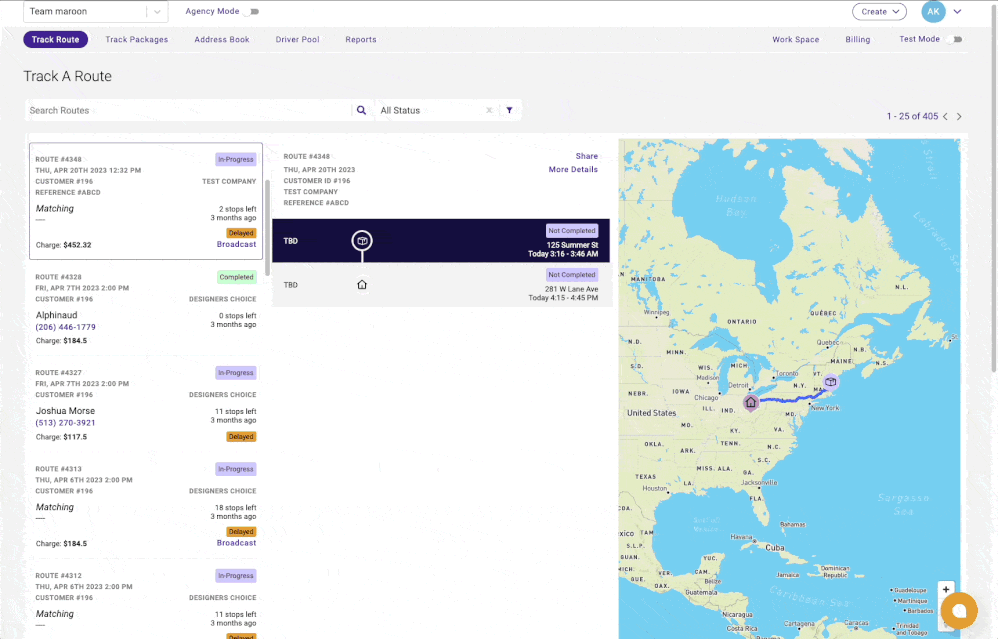Screen dimensions: 998x639
Task: Click the Completed badge on route #4328
Action: [x=236, y=277]
